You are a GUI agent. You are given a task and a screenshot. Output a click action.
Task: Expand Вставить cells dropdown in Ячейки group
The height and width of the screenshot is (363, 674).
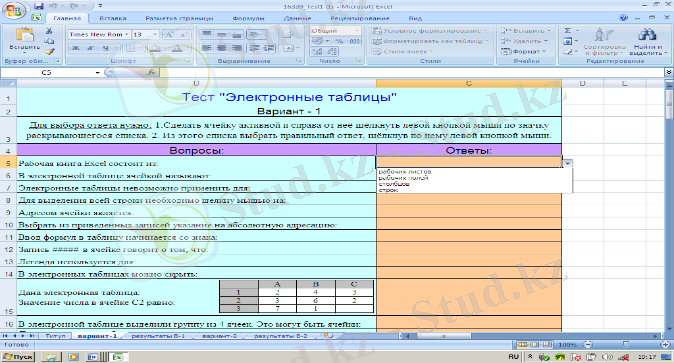point(549,31)
